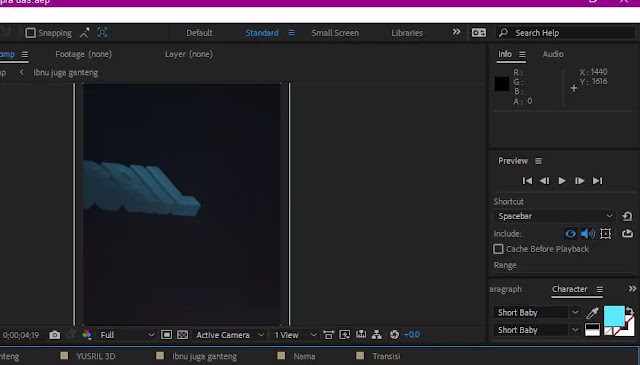The image size is (640, 365).
Task: Take a snapshot with the camera icon
Action: (54, 335)
